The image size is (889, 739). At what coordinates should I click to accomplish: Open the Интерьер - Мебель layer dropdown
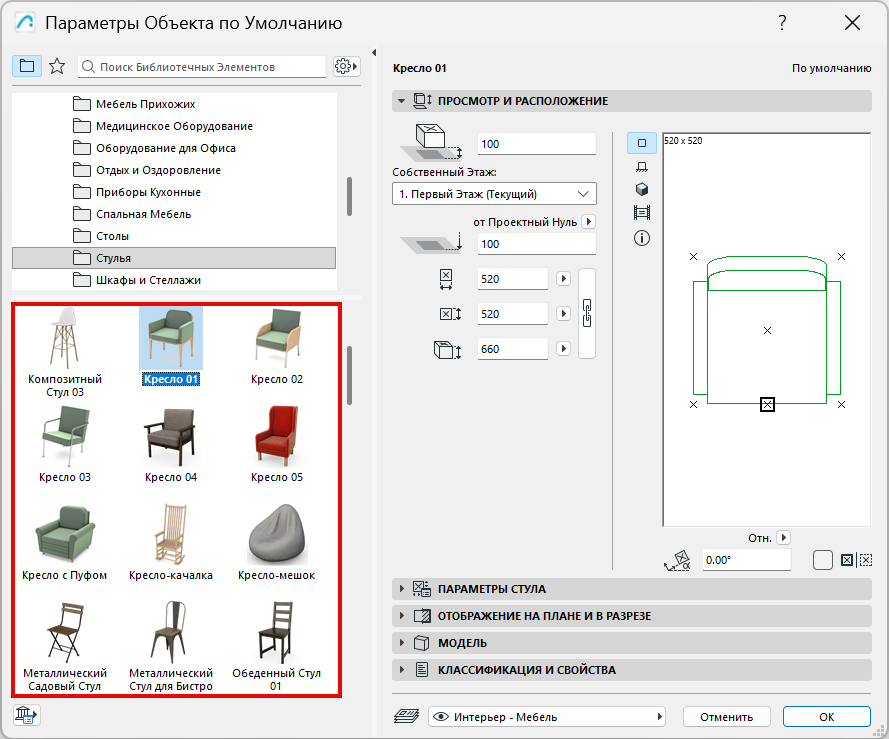pos(547,717)
